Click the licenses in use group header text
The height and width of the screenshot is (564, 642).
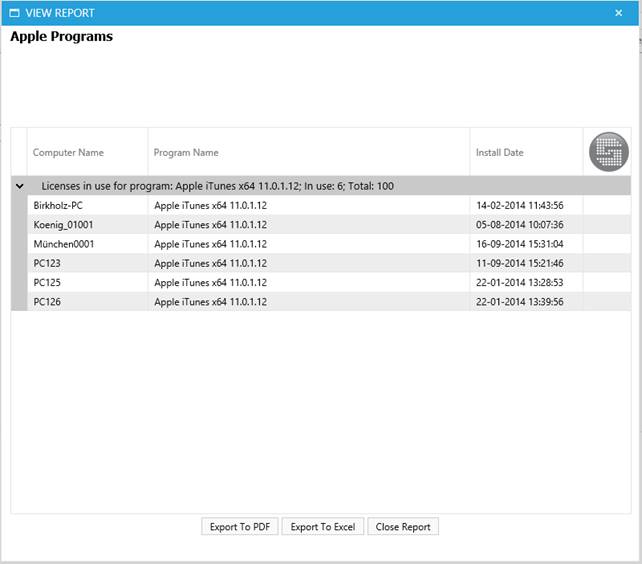click(x=217, y=186)
